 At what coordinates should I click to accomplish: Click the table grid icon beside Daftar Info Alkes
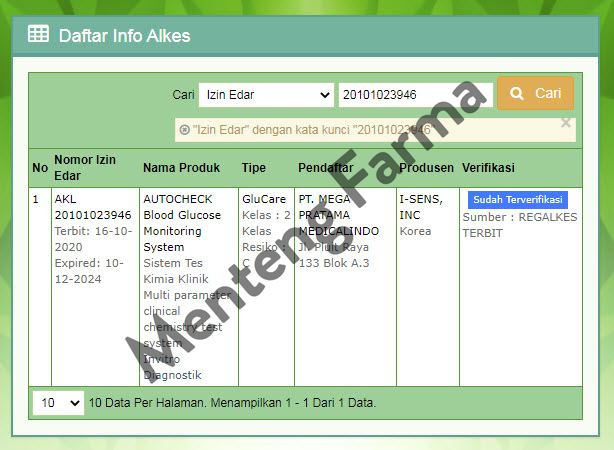pyautogui.click(x=38, y=34)
